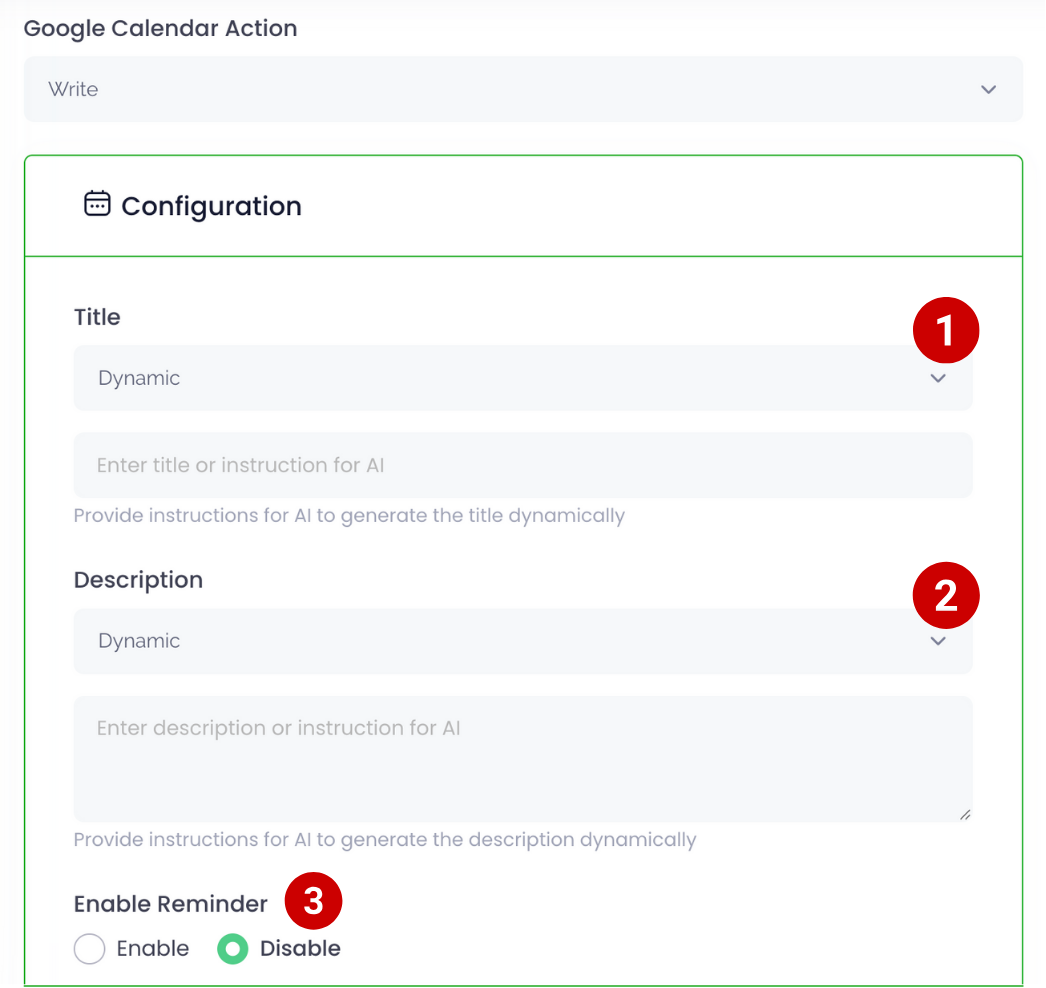Click the Google Calendar Action label
The width and height of the screenshot is (1046, 988).
click(160, 28)
